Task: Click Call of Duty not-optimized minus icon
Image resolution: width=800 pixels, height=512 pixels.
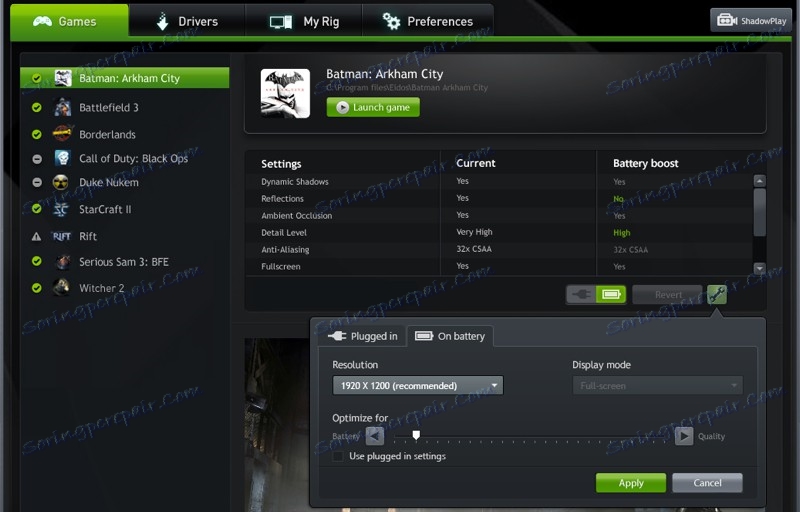Action: point(37,159)
